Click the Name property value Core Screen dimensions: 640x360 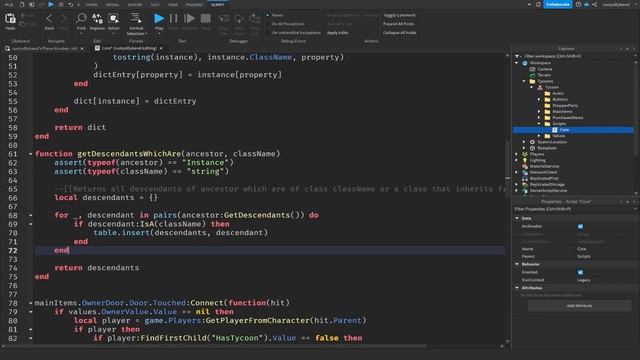582,249
